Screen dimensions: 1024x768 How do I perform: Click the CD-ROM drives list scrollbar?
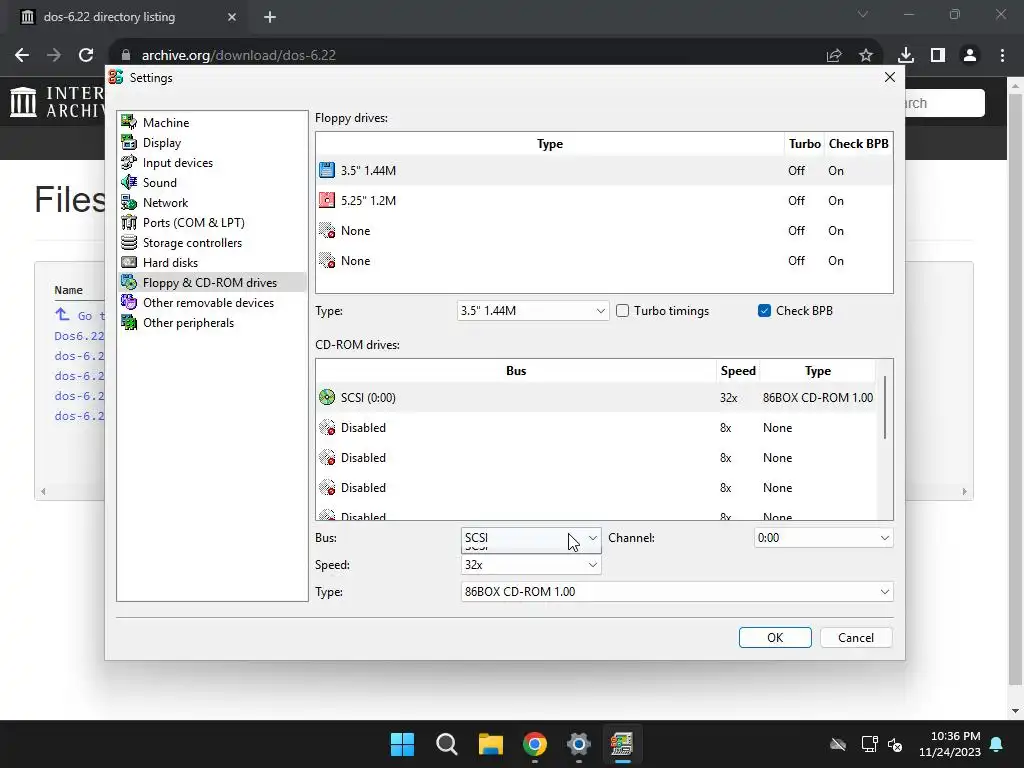885,408
